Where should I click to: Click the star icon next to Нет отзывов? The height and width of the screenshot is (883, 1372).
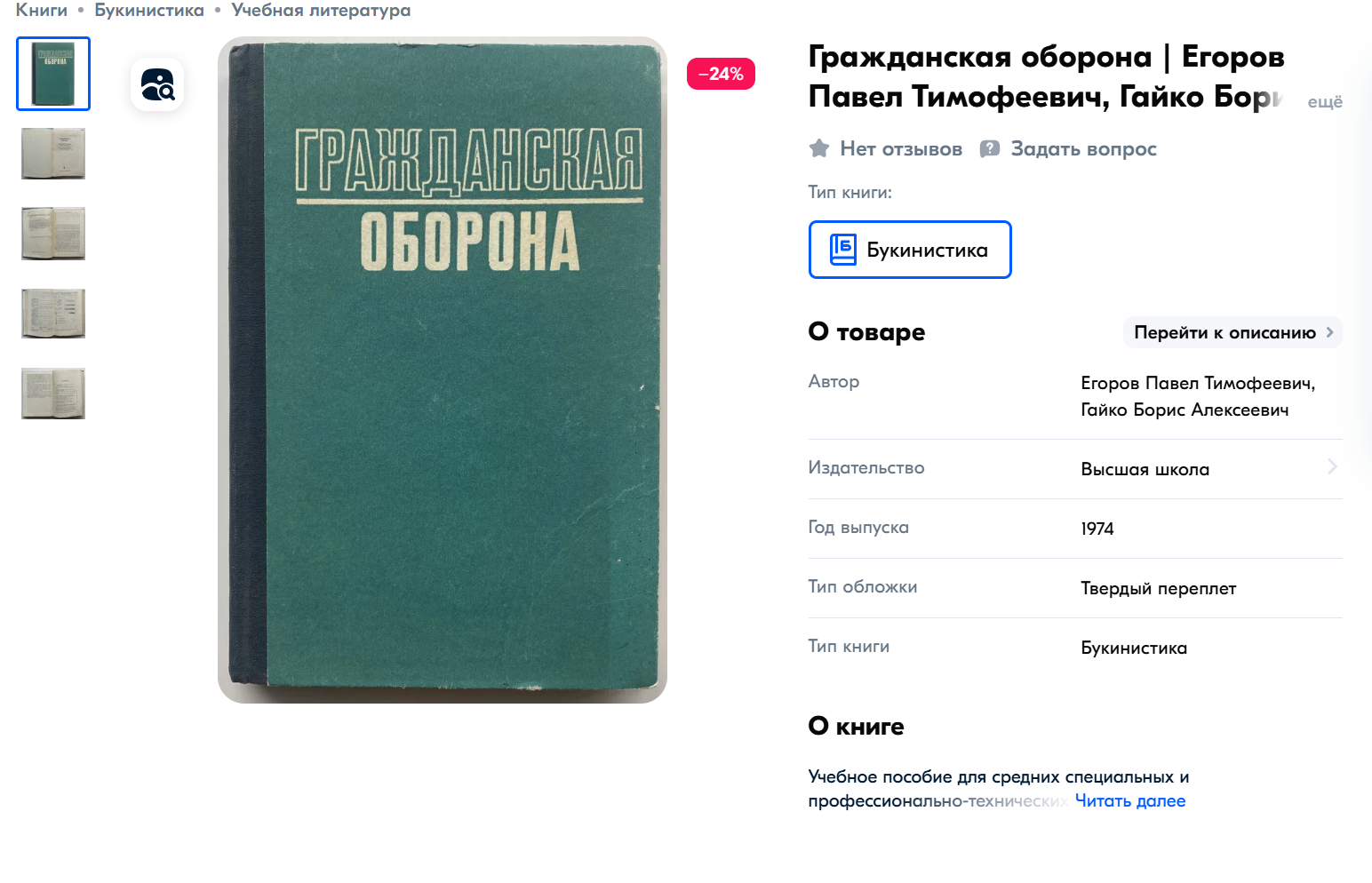819,148
